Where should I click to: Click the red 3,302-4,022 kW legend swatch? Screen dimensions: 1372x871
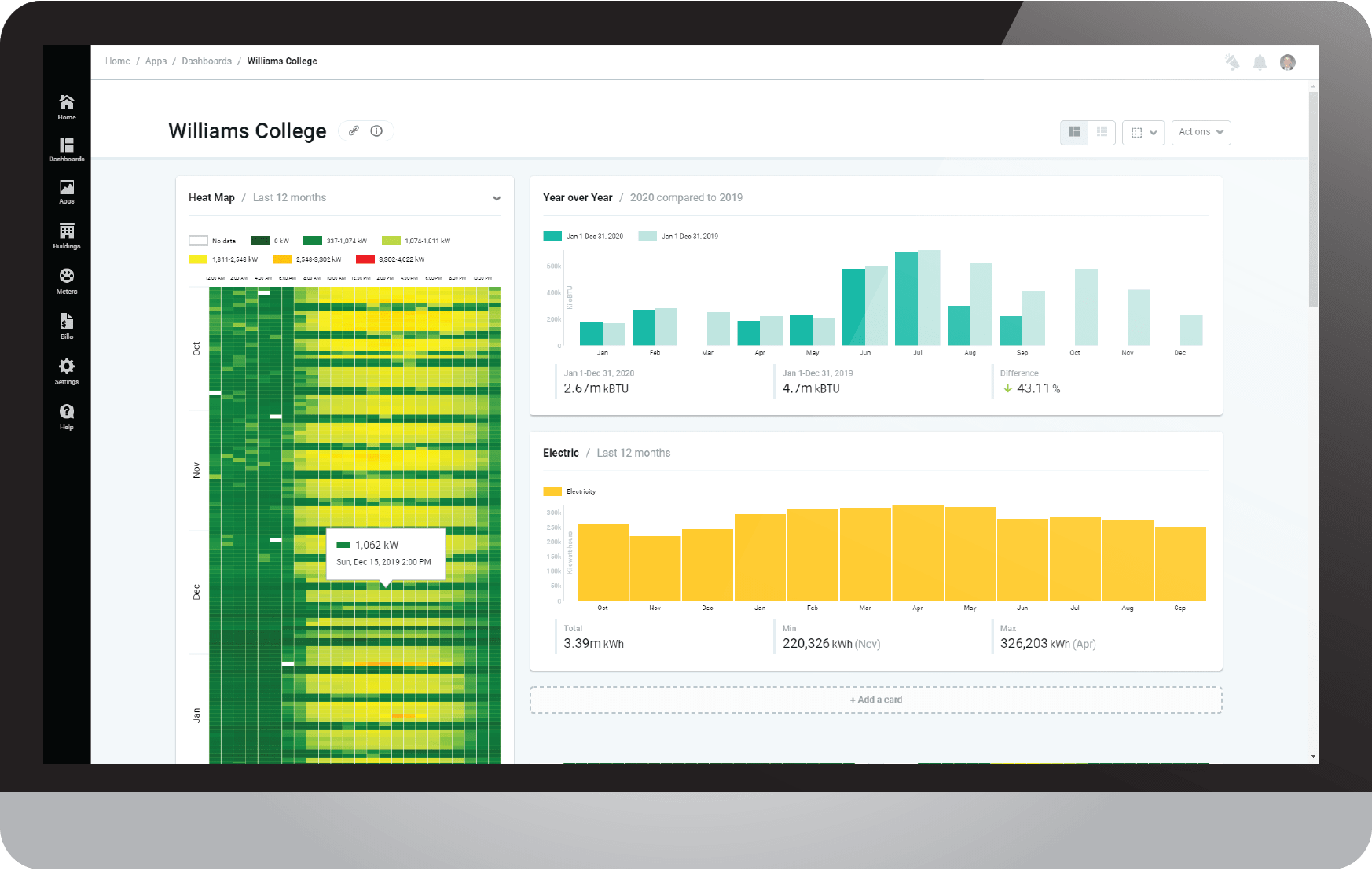click(365, 259)
